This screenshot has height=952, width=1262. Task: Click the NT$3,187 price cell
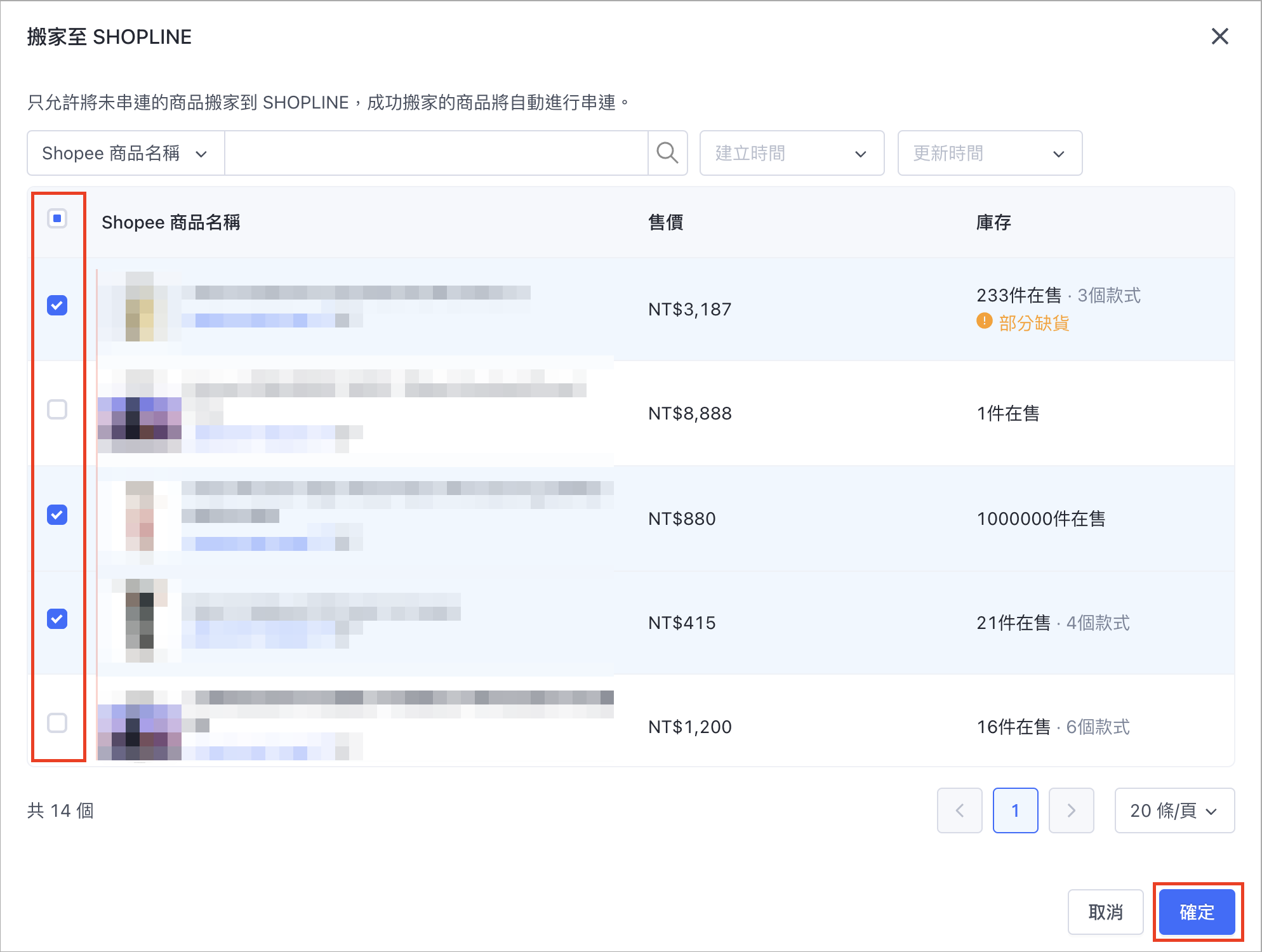(690, 309)
